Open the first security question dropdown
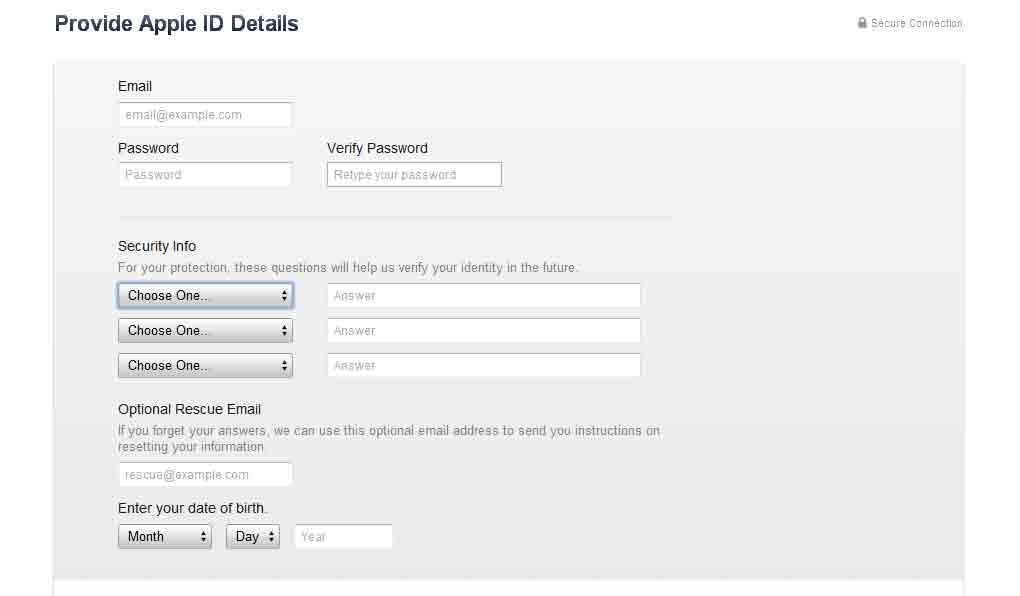 pyautogui.click(x=205, y=296)
